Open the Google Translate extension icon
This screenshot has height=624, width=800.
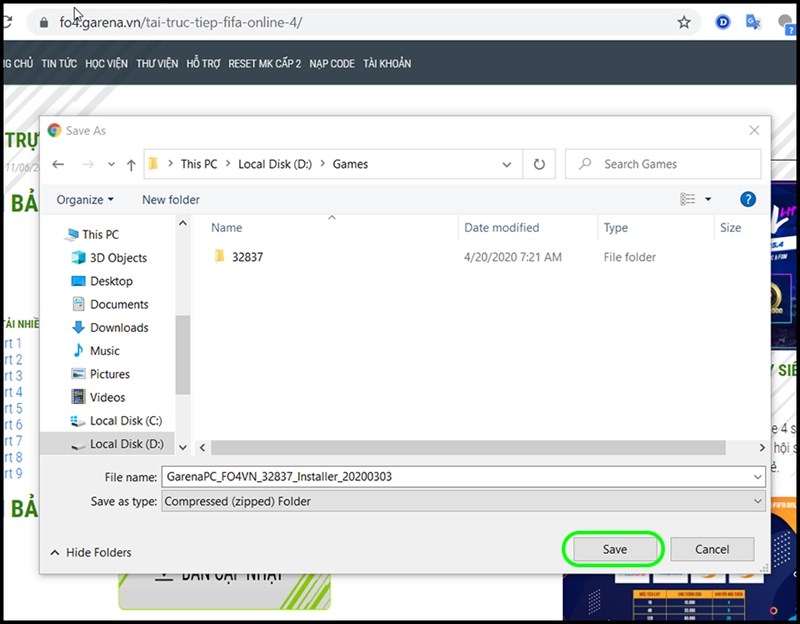[753, 22]
